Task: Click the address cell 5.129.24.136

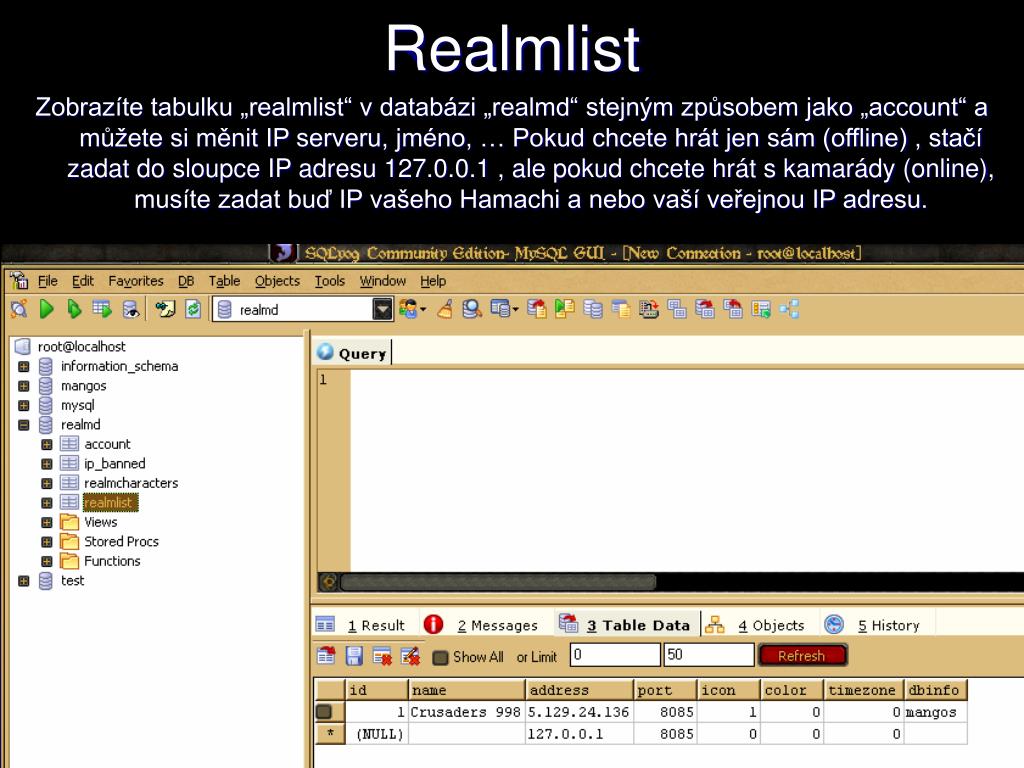Action: pyautogui.click(x=579, y=712)
